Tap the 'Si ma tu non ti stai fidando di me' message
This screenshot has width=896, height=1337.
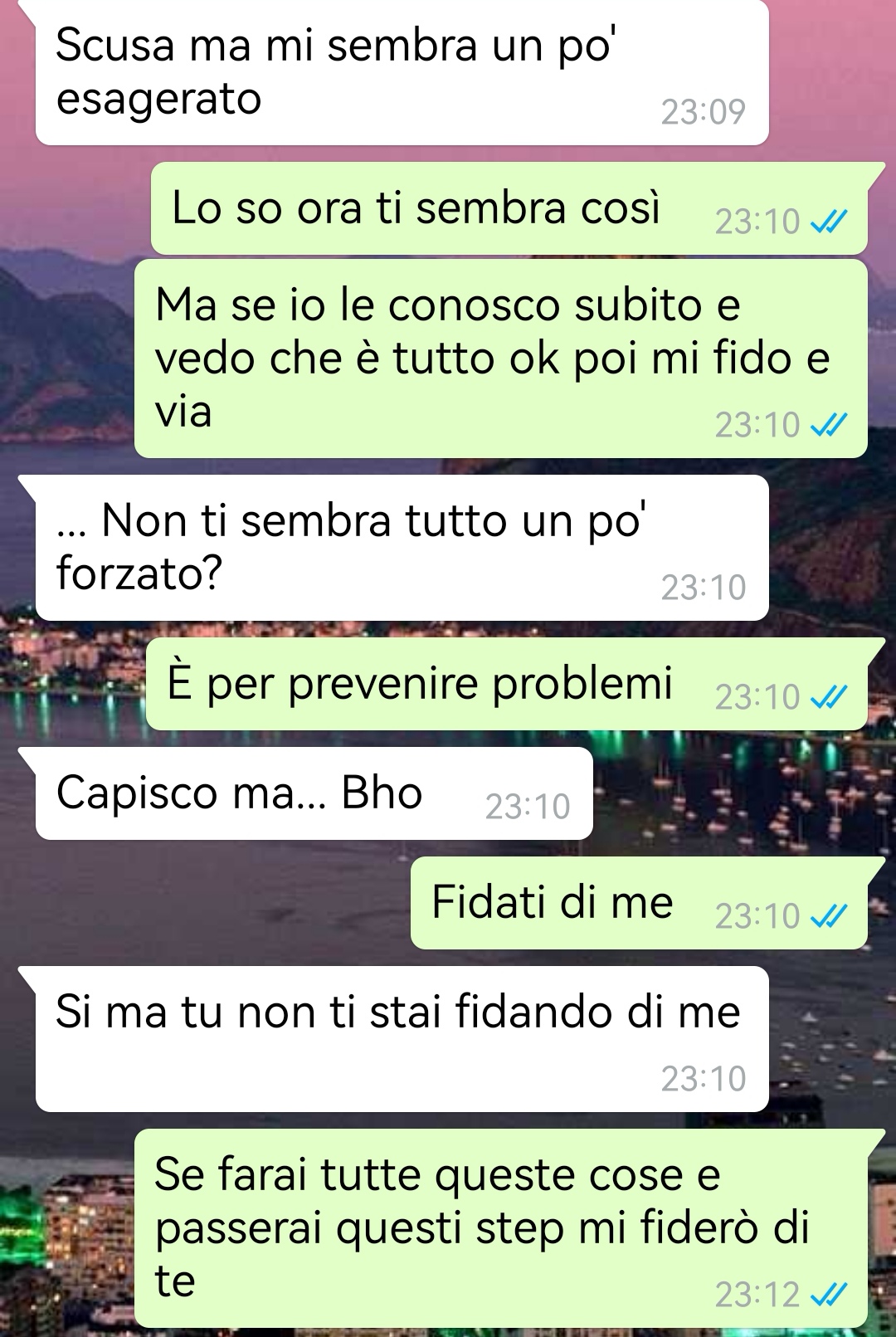(402, 1039)
